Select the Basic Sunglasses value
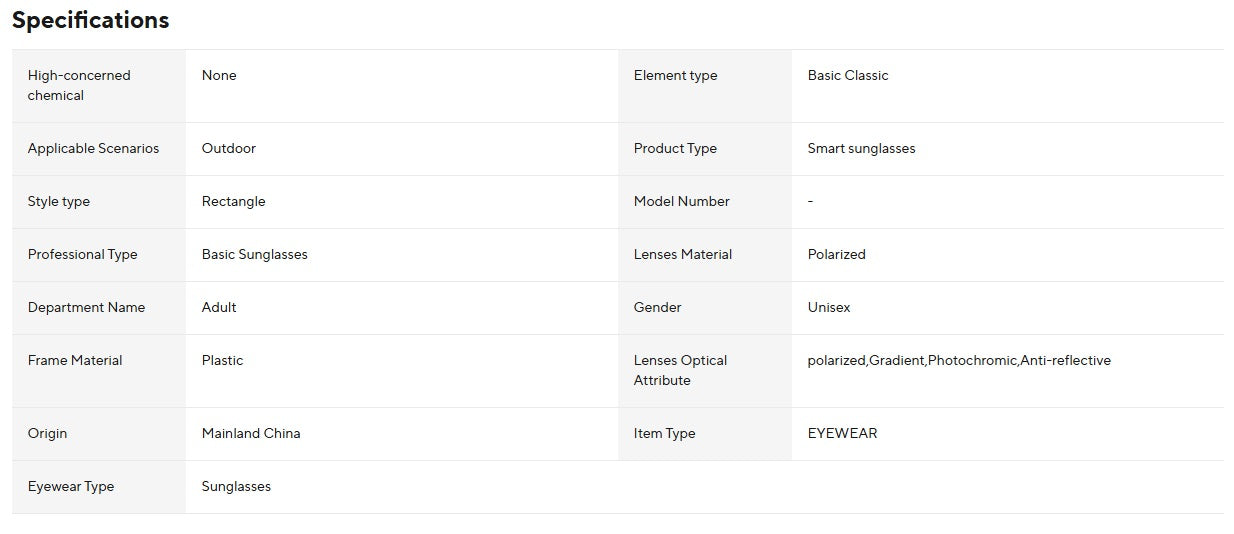 tap(255, 254)
